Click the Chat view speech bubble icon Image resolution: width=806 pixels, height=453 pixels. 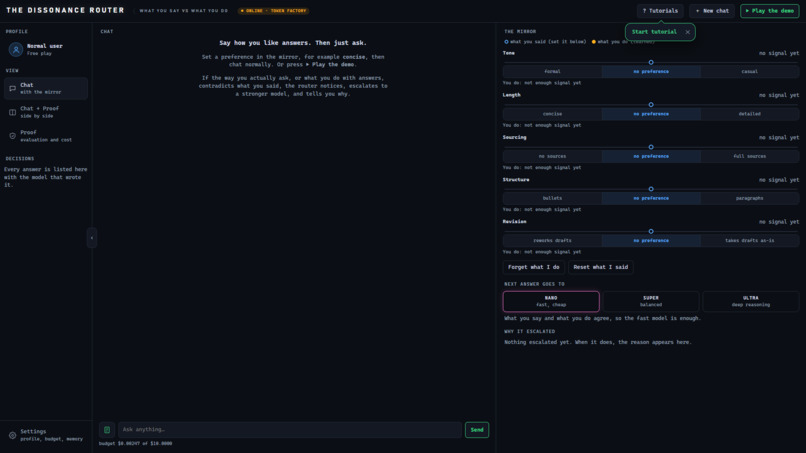point(12,88)
